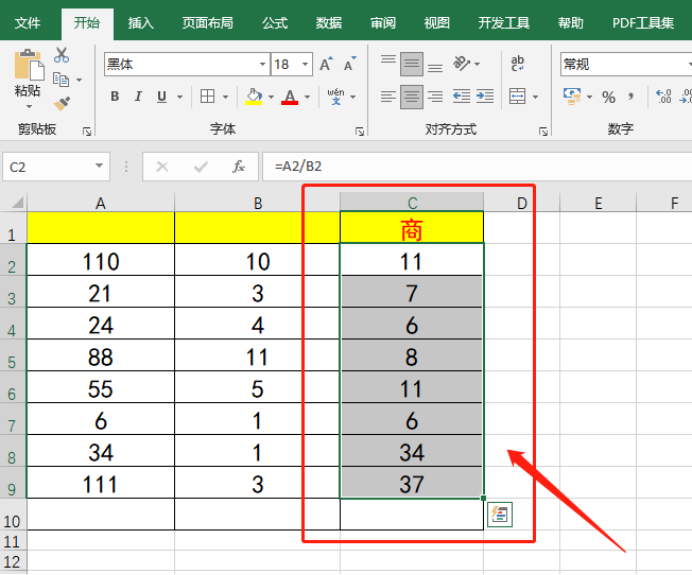Toggle Bold formatting
This screenshot has height=575, width=692.
115,96
